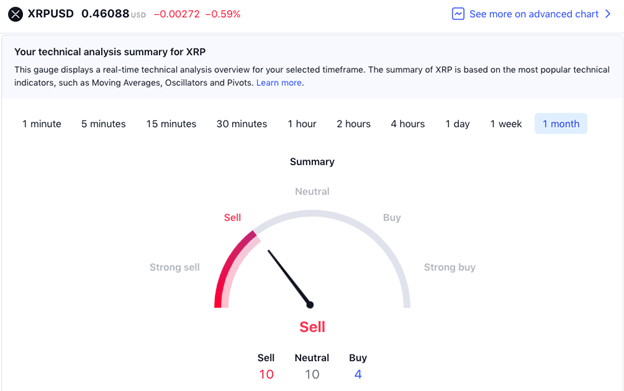Image resolution: width=624 pixels, height=391 pixels.
Task: Click the active 1 month tab
Action: (x=561, y=124)
